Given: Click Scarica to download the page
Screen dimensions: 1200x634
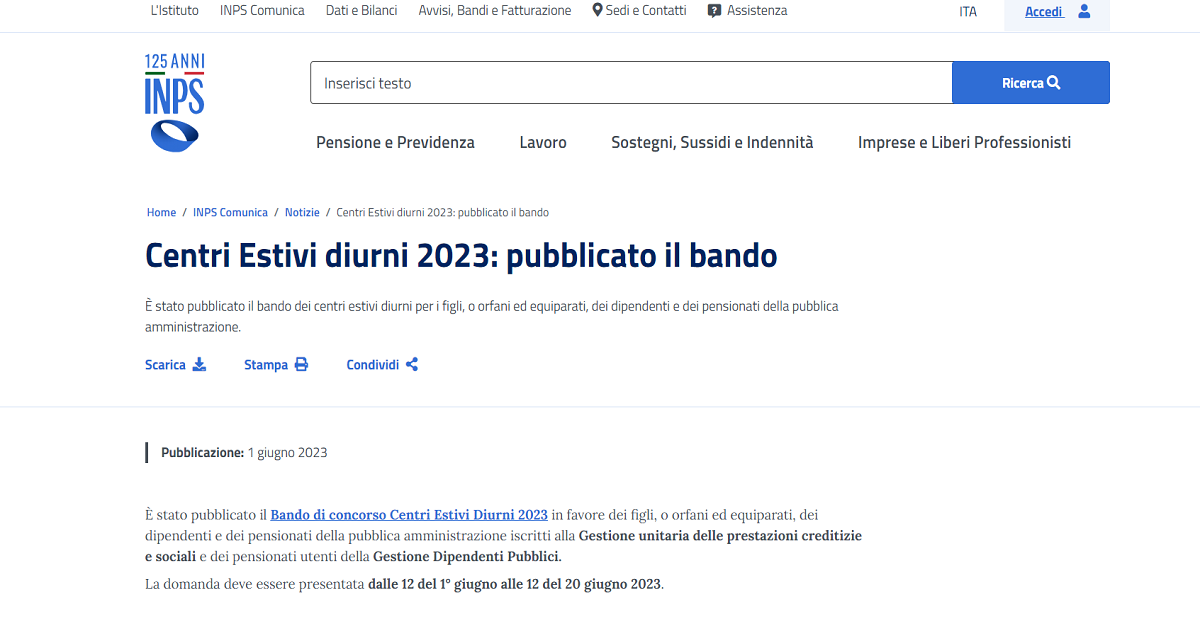Looking at the screenshot, I should point(175,364).
